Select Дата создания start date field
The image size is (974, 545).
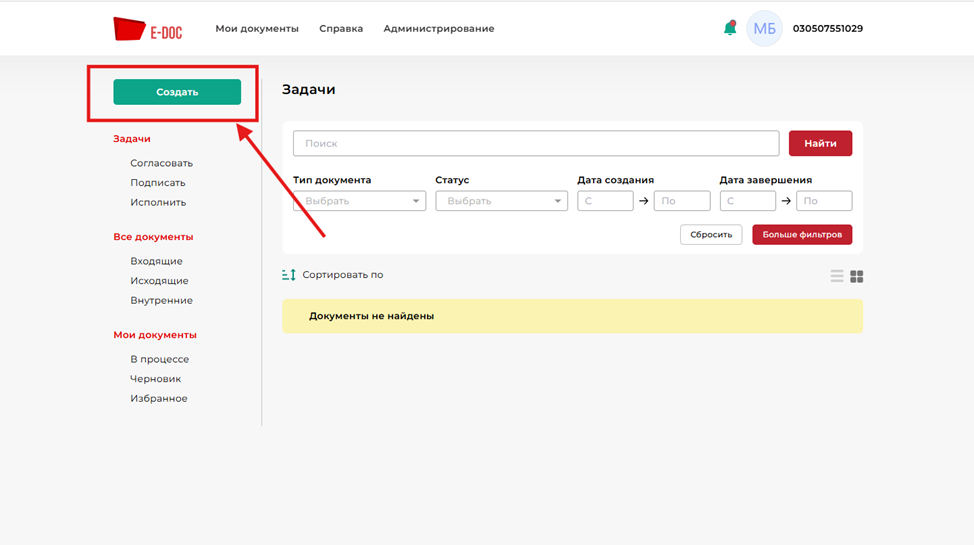pos(605,201)
